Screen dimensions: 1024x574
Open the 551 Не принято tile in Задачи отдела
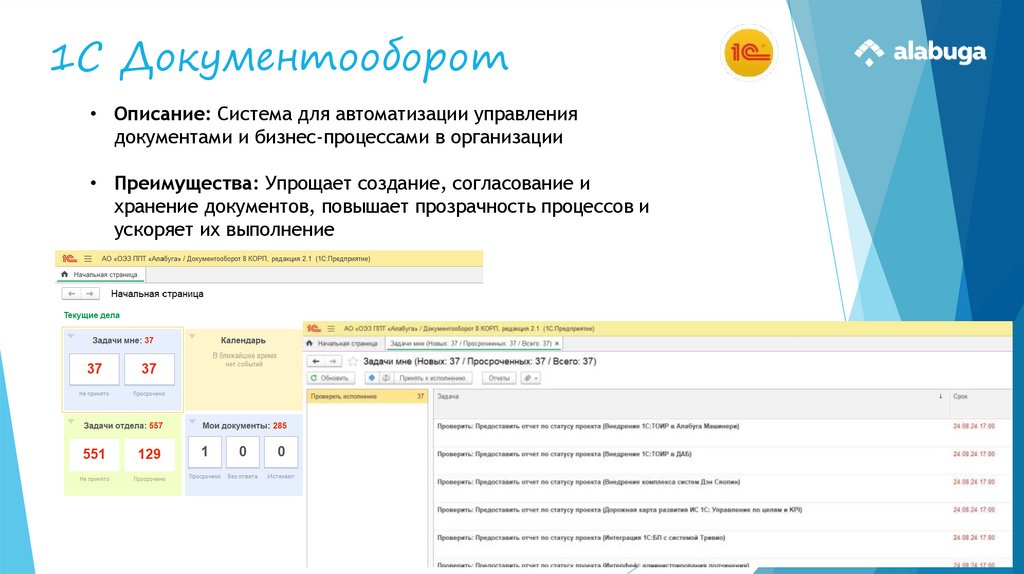point(94,454)
